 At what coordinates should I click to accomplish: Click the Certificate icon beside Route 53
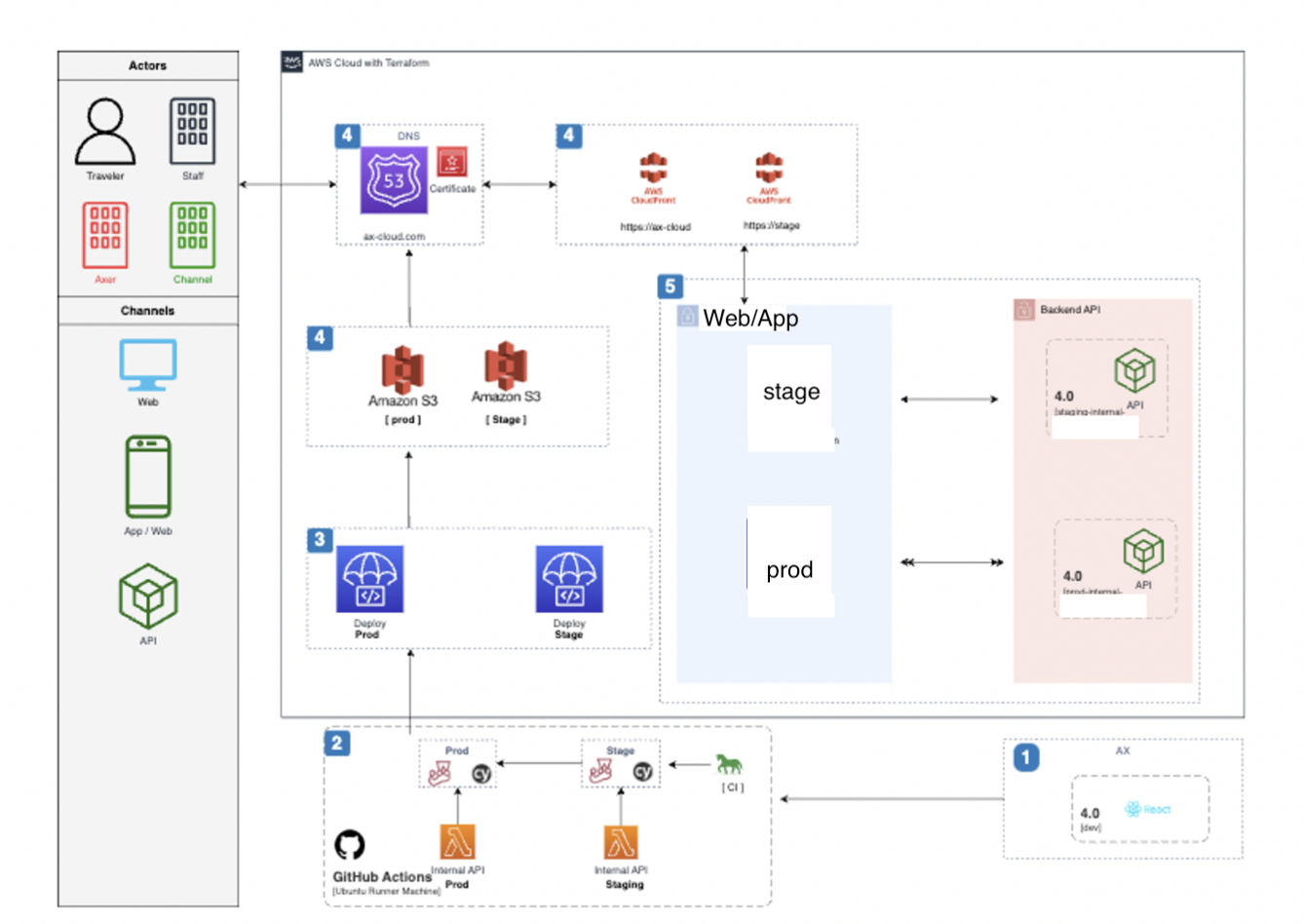450,164
